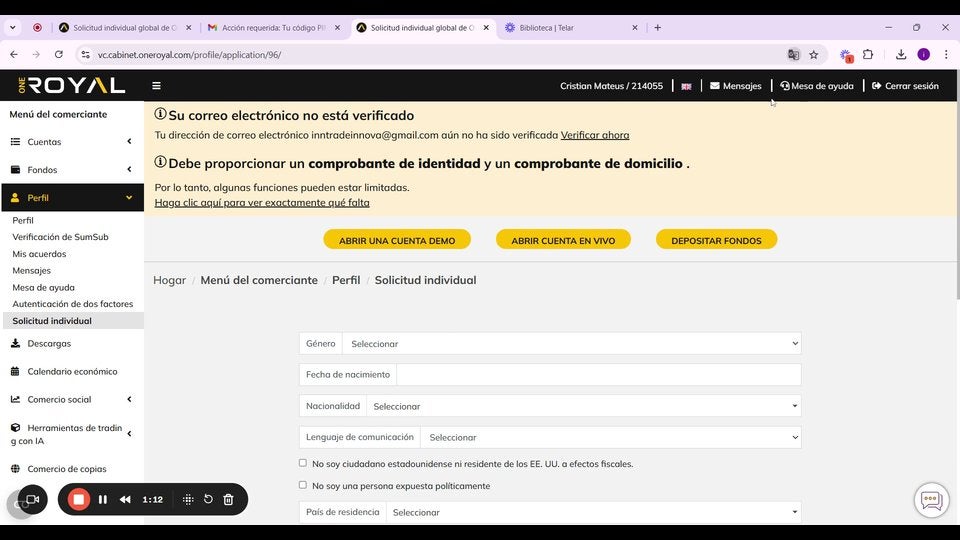960x540 pixels.
Task: Open the Nacionalidad dropdown
Action: coord(583,406)
